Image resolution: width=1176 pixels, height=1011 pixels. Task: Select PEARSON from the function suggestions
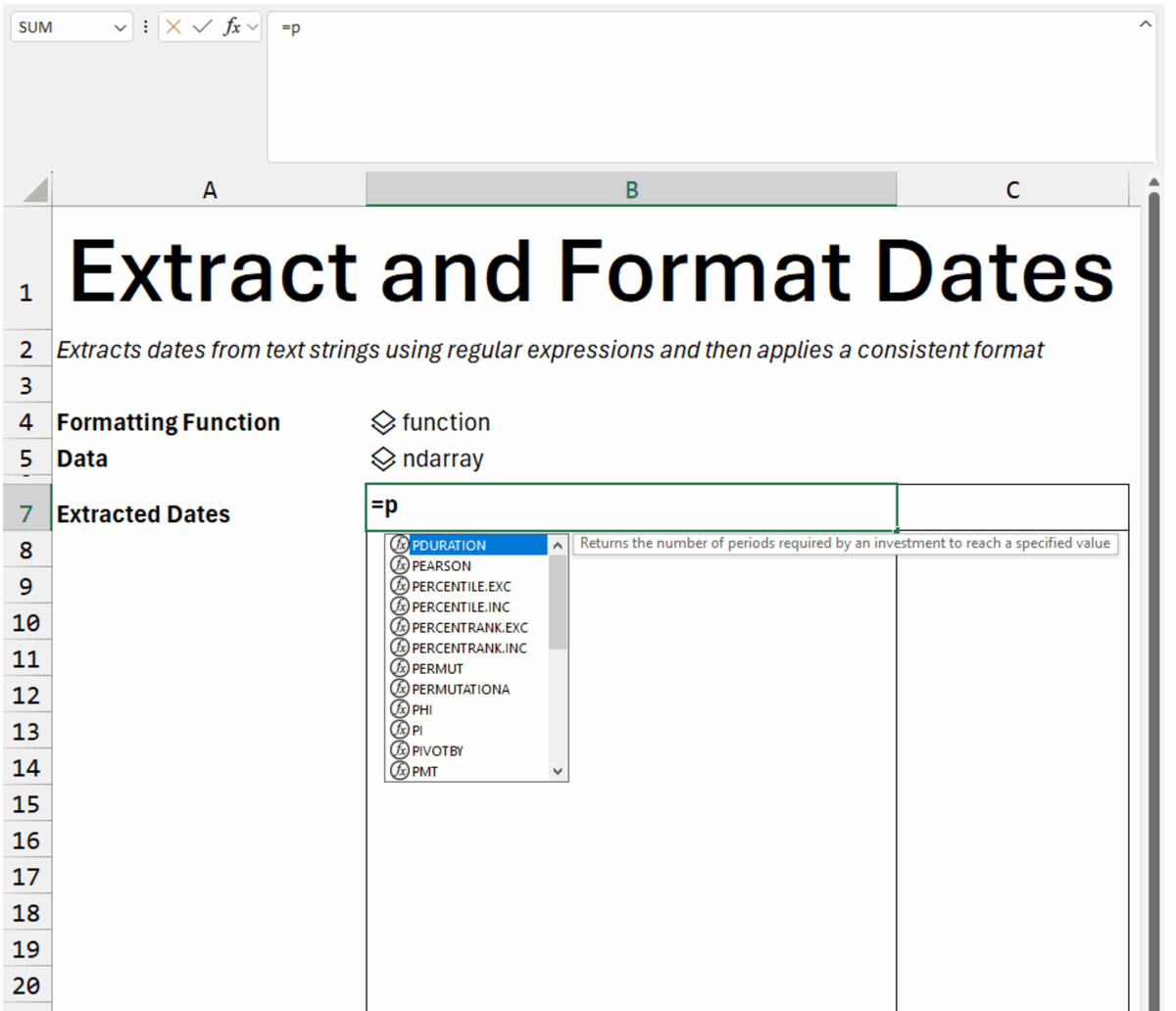coord(441,565)
